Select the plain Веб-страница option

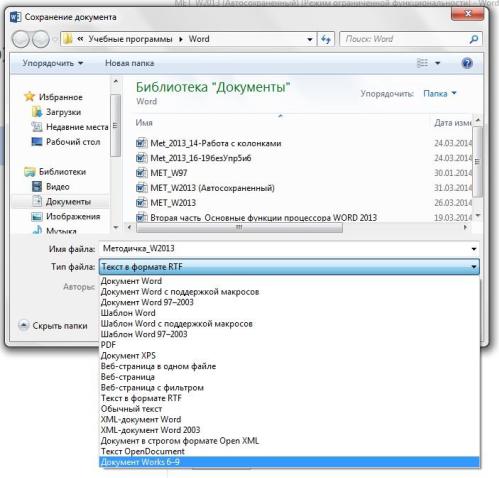point(289,377)
